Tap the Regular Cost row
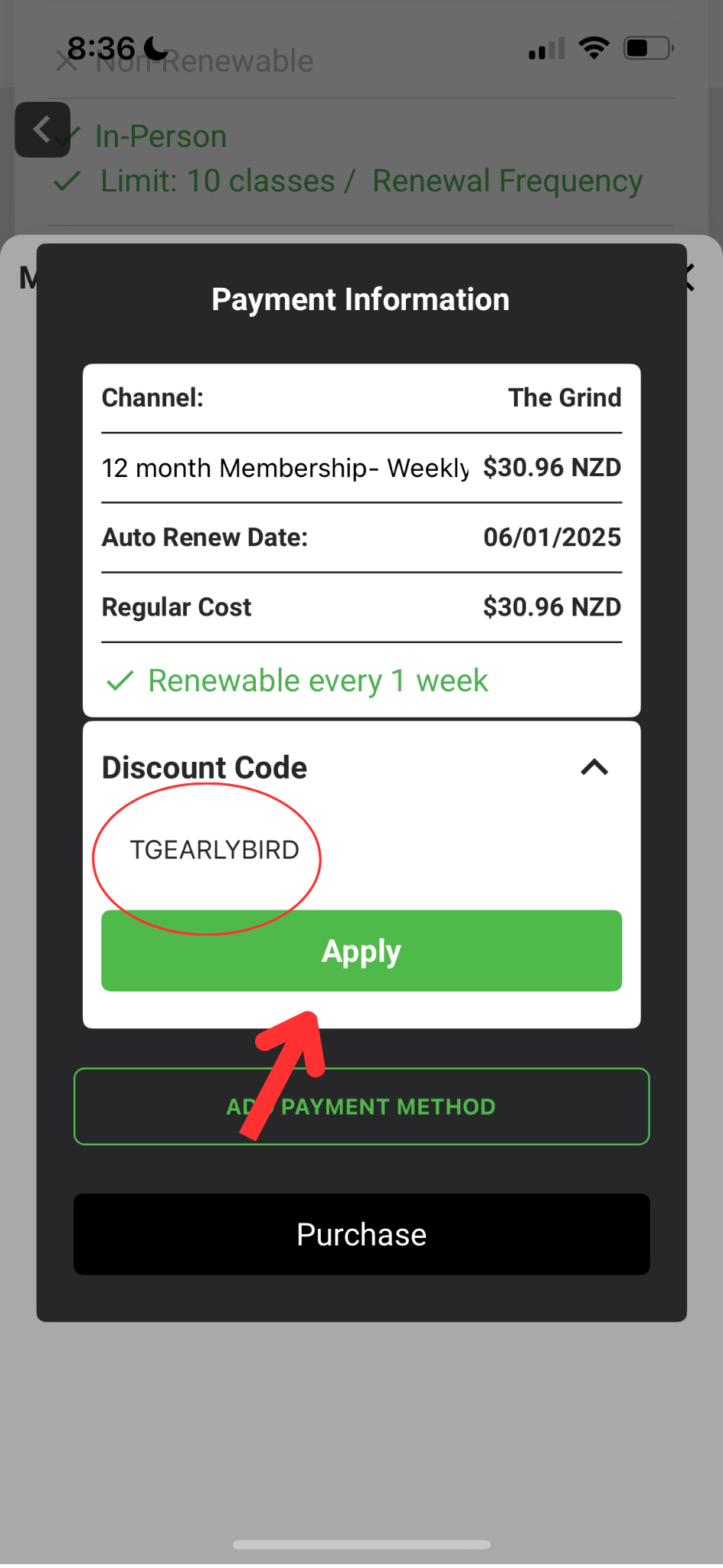This screenshot has width=723, height=1568. (x=361, y=607)
